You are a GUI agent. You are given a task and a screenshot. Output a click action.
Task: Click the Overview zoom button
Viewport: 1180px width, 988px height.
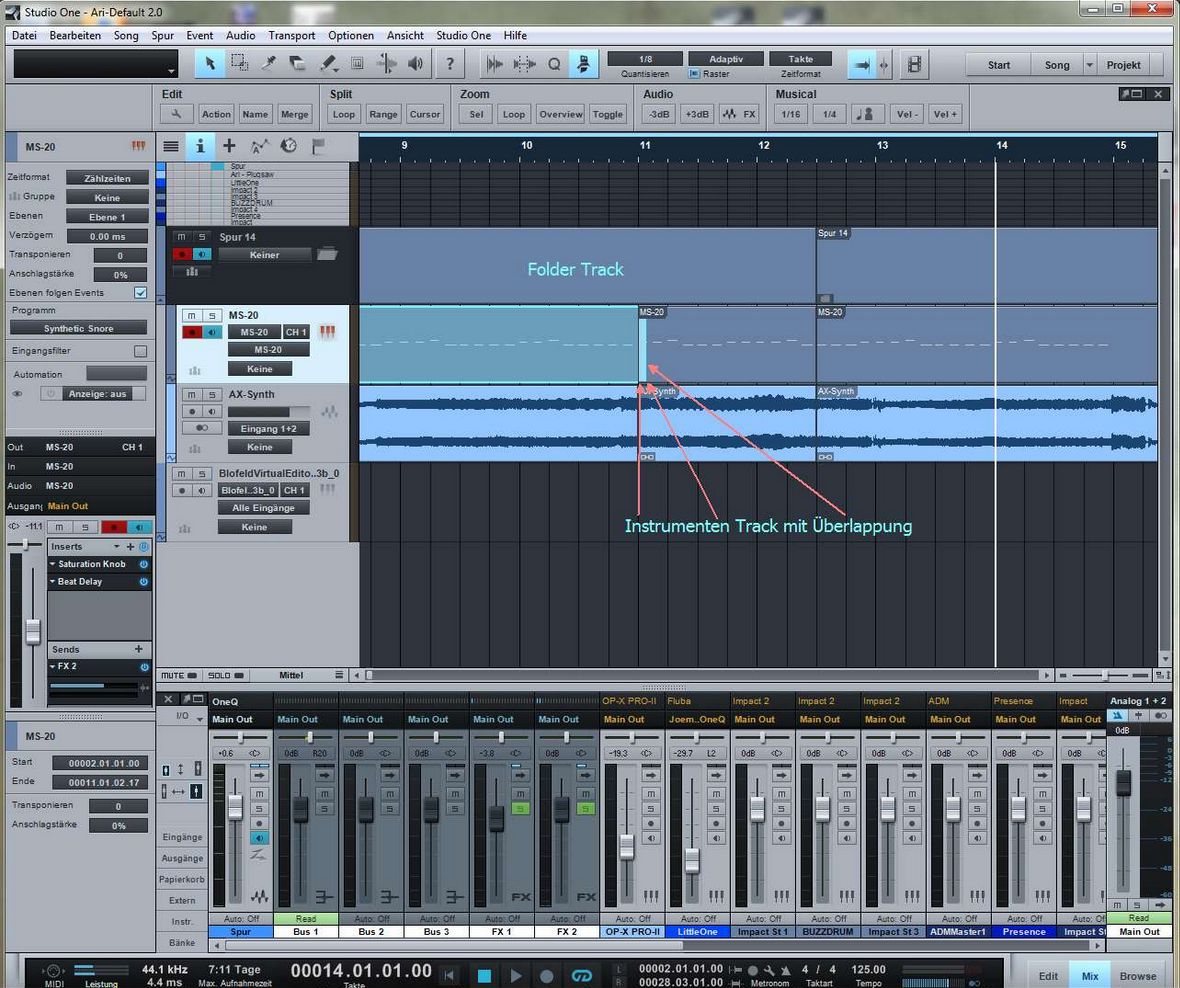click(x=561, y=114)
